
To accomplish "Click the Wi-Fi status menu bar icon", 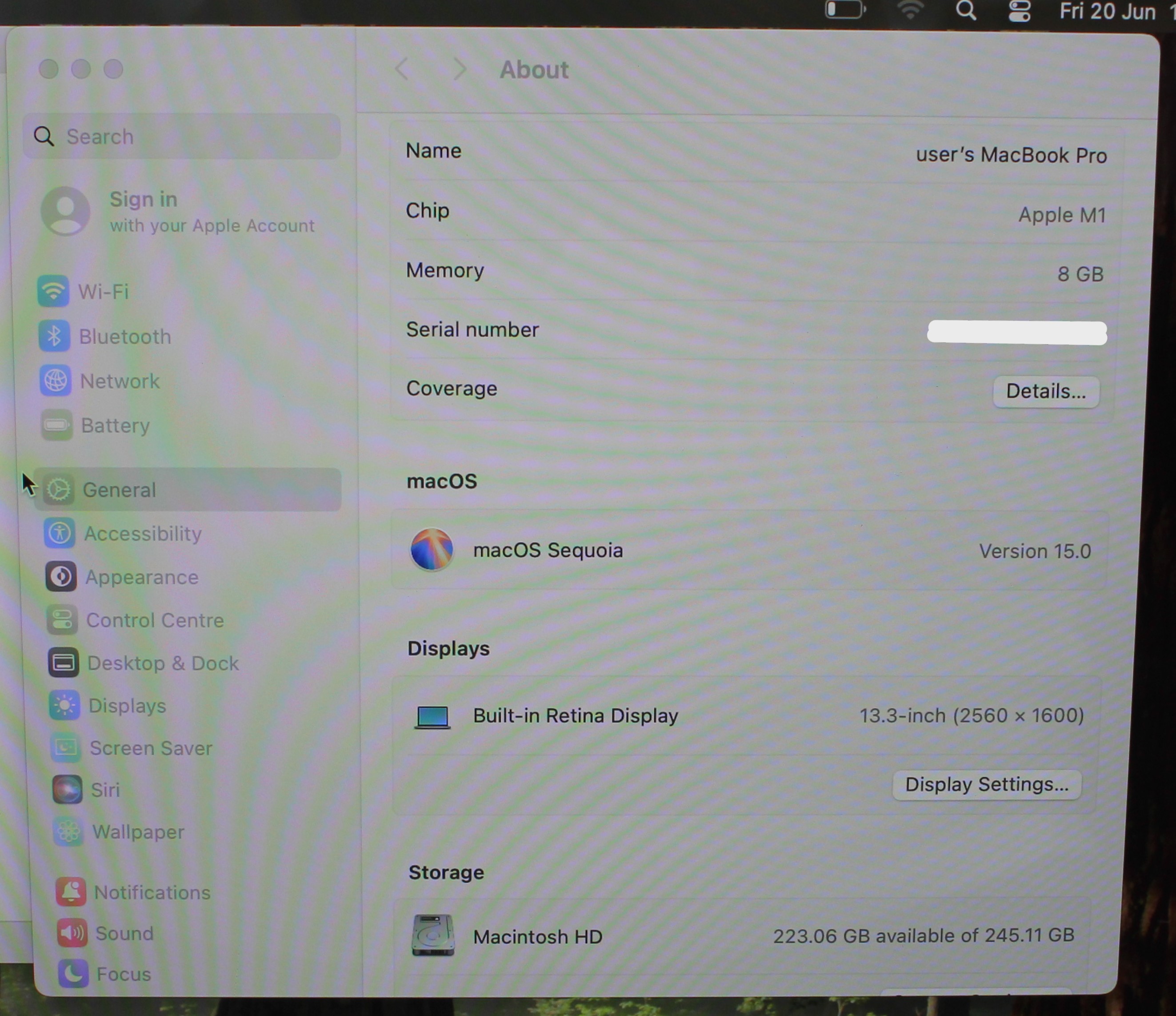I will click(x=910, y=10).
